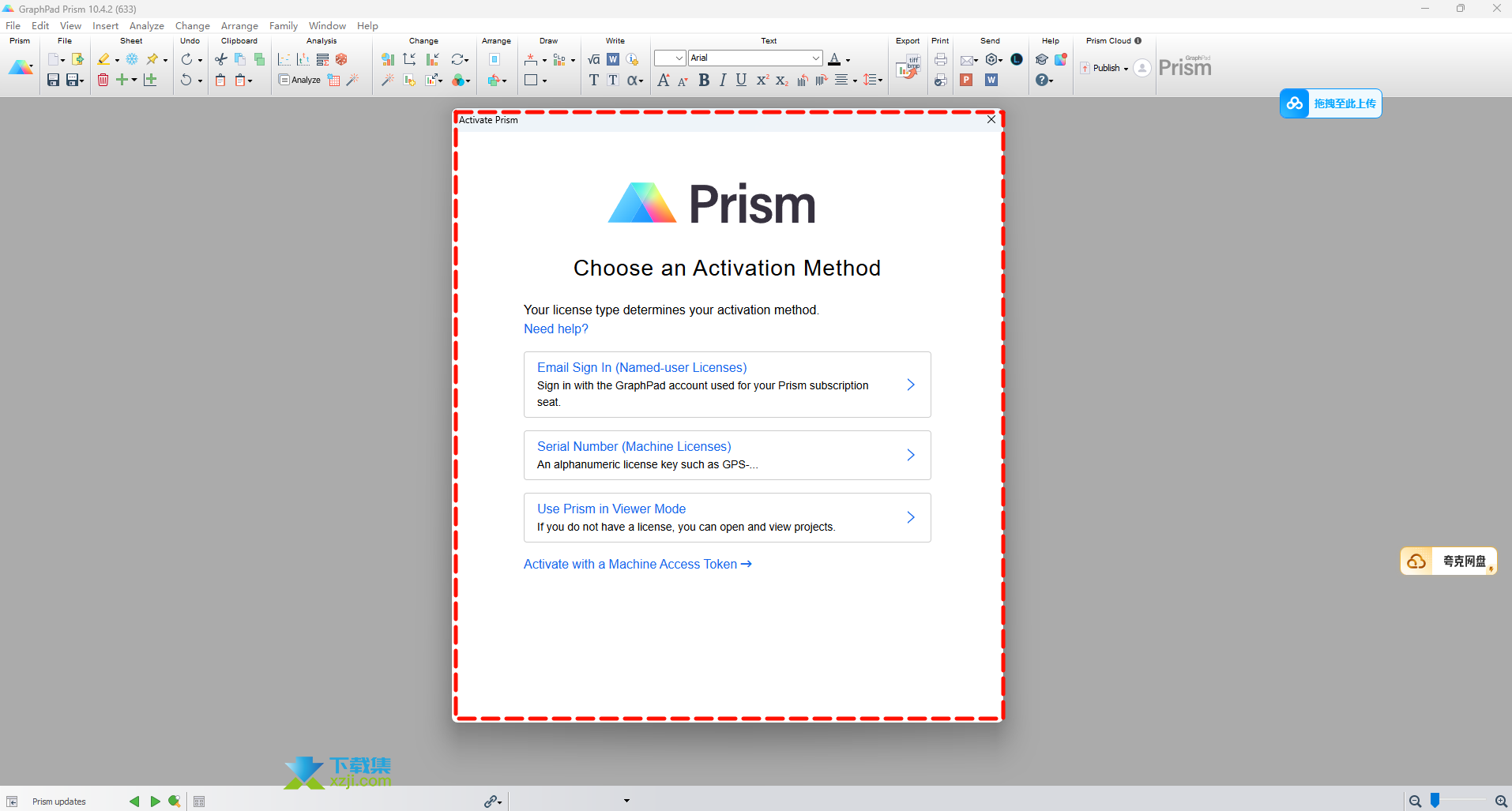Click the Prism Cloud info icon
Screen dimensions: 1512x811
1138,40
